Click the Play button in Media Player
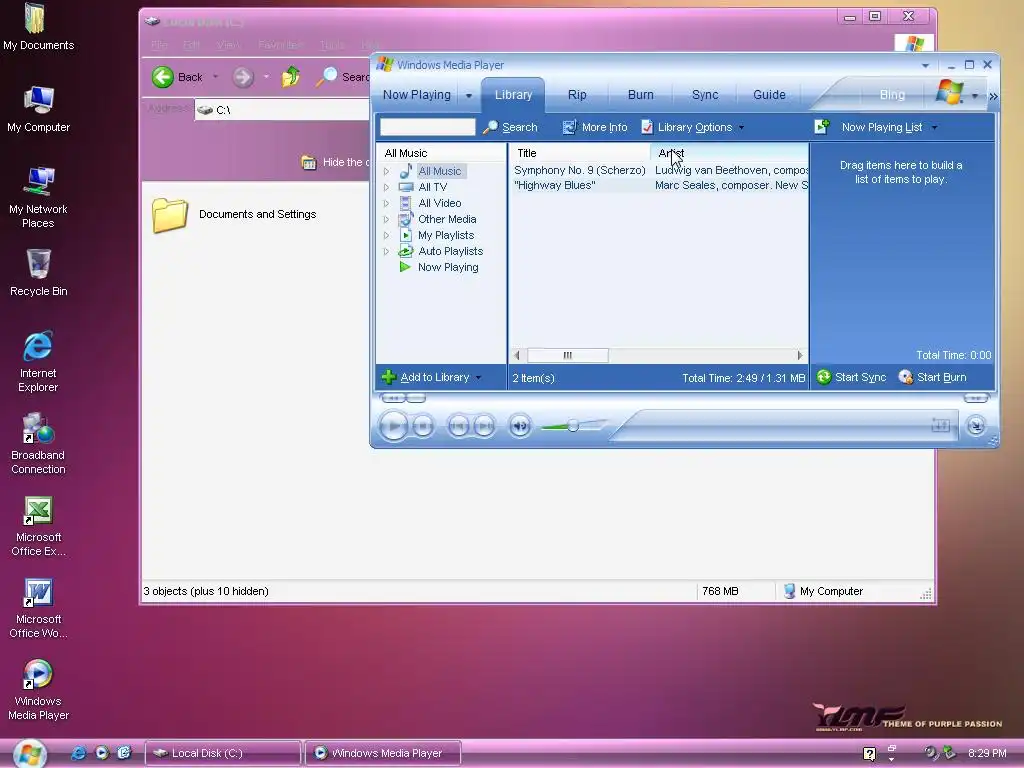 click(x=394, y=426)
